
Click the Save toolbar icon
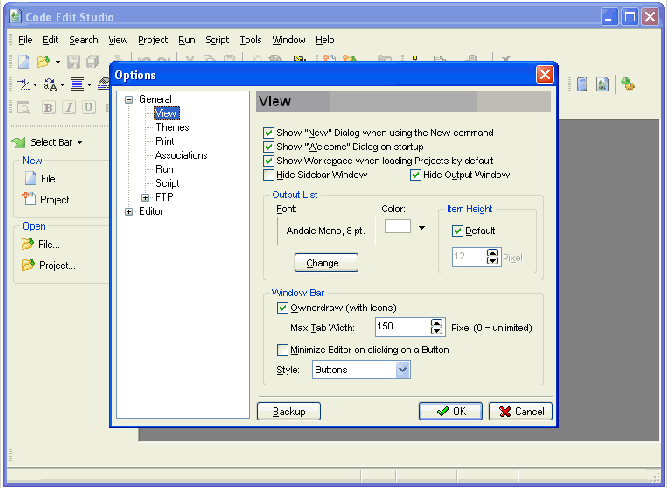tap(74, 62)
